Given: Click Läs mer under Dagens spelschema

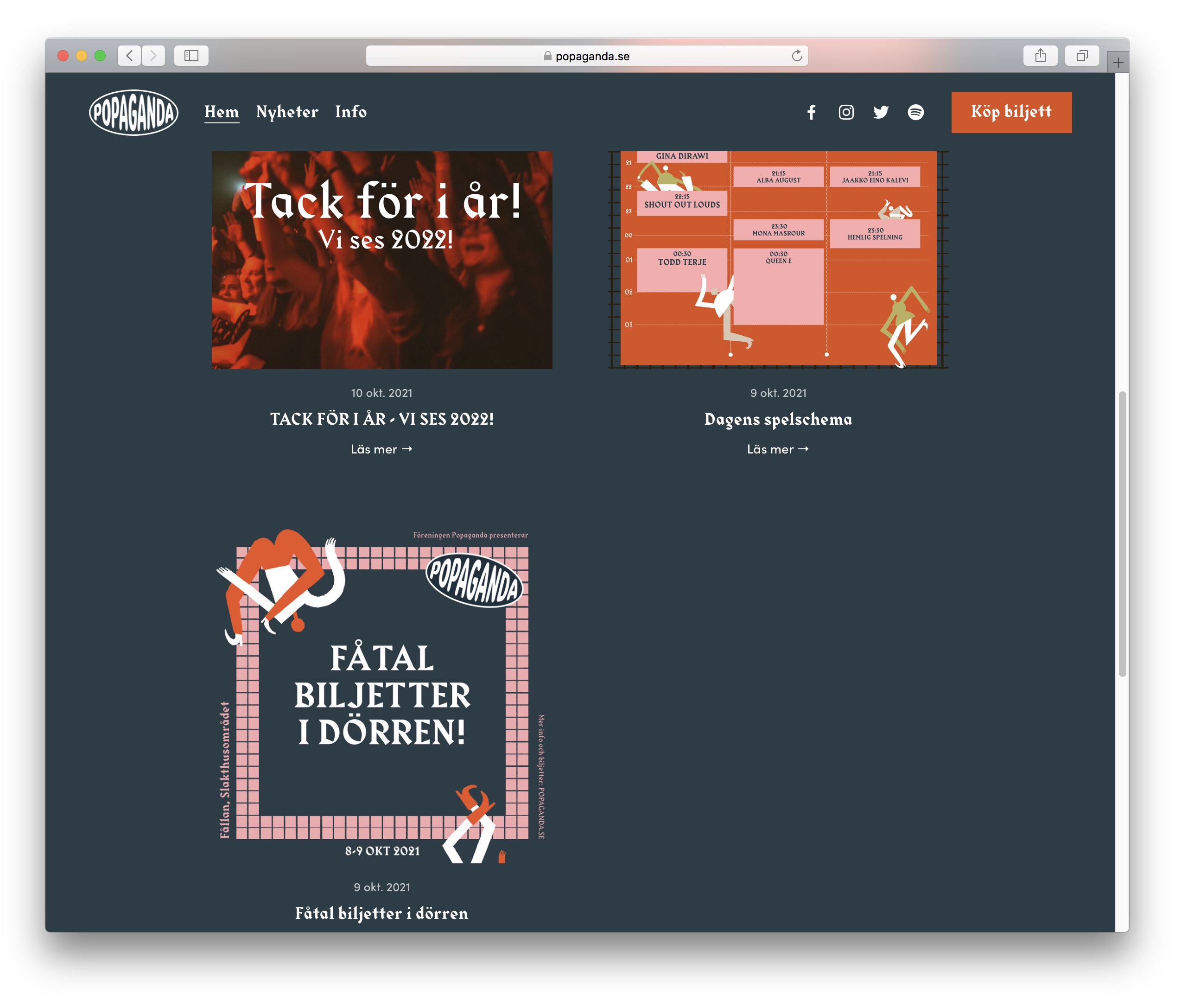Looking at the screenshot, I should (x=777, y=449).
